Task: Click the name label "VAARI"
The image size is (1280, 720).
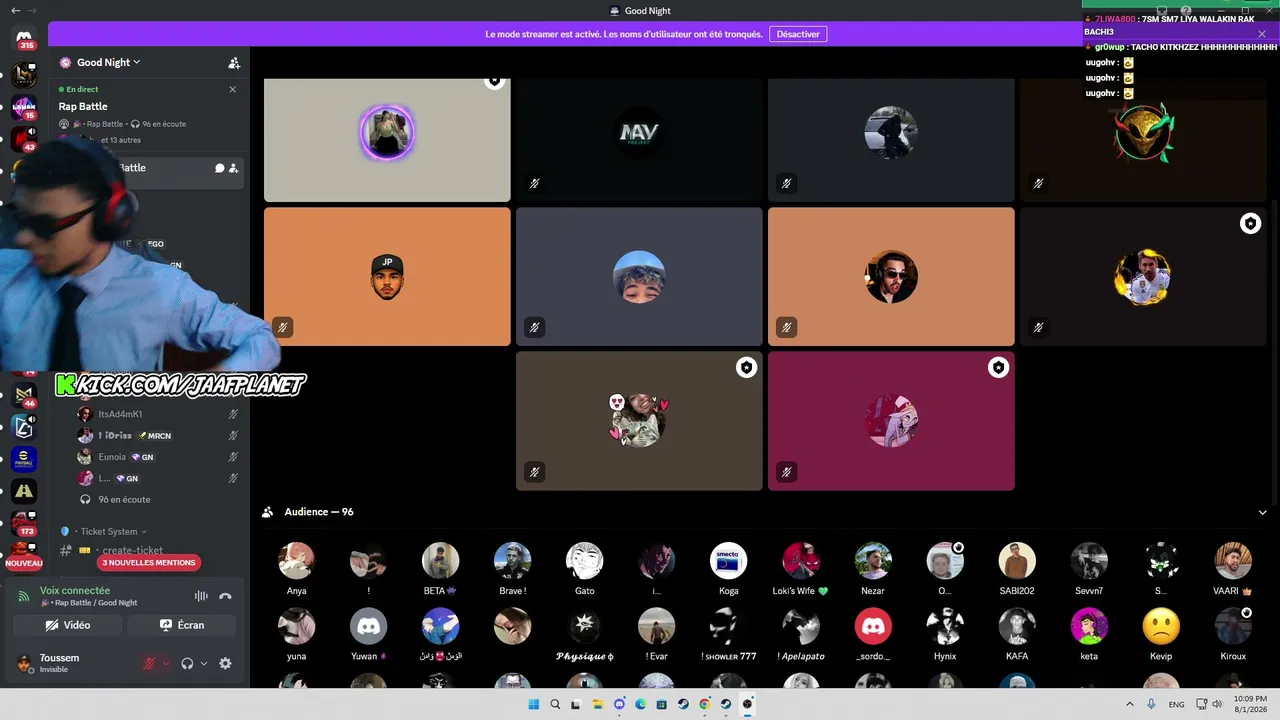Action: 1233,591
